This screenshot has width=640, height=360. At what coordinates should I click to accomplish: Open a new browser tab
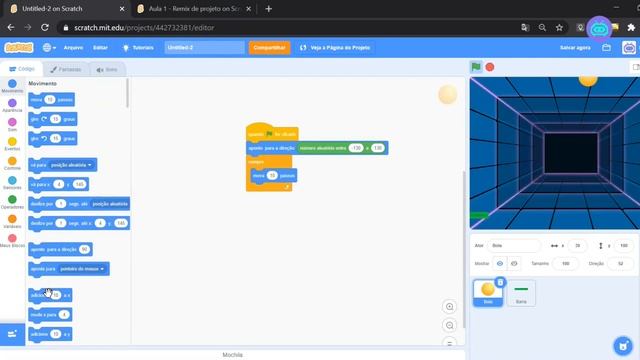pyautogui.click(x=269, y=9)
